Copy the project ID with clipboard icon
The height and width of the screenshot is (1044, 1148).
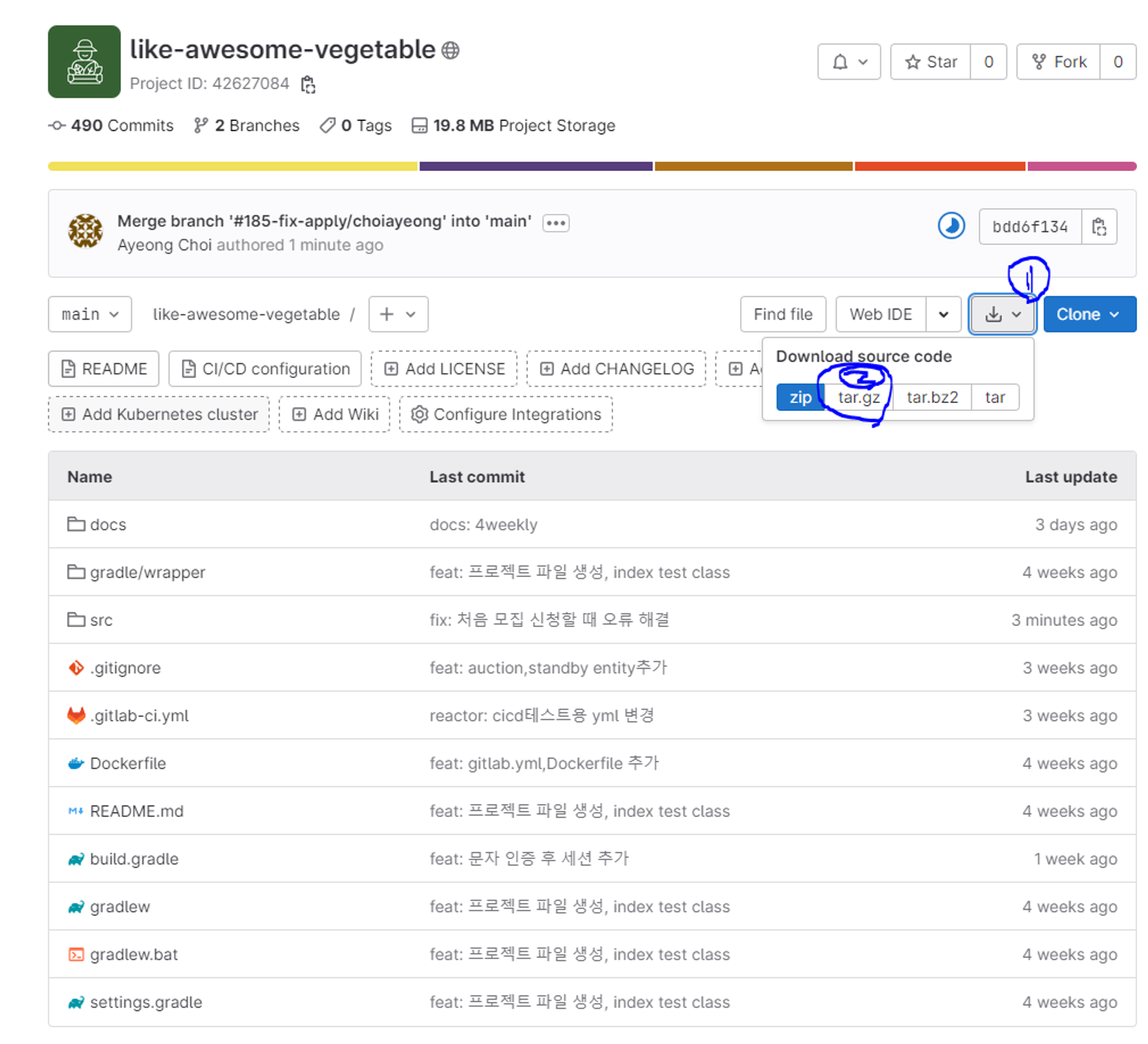308,84
